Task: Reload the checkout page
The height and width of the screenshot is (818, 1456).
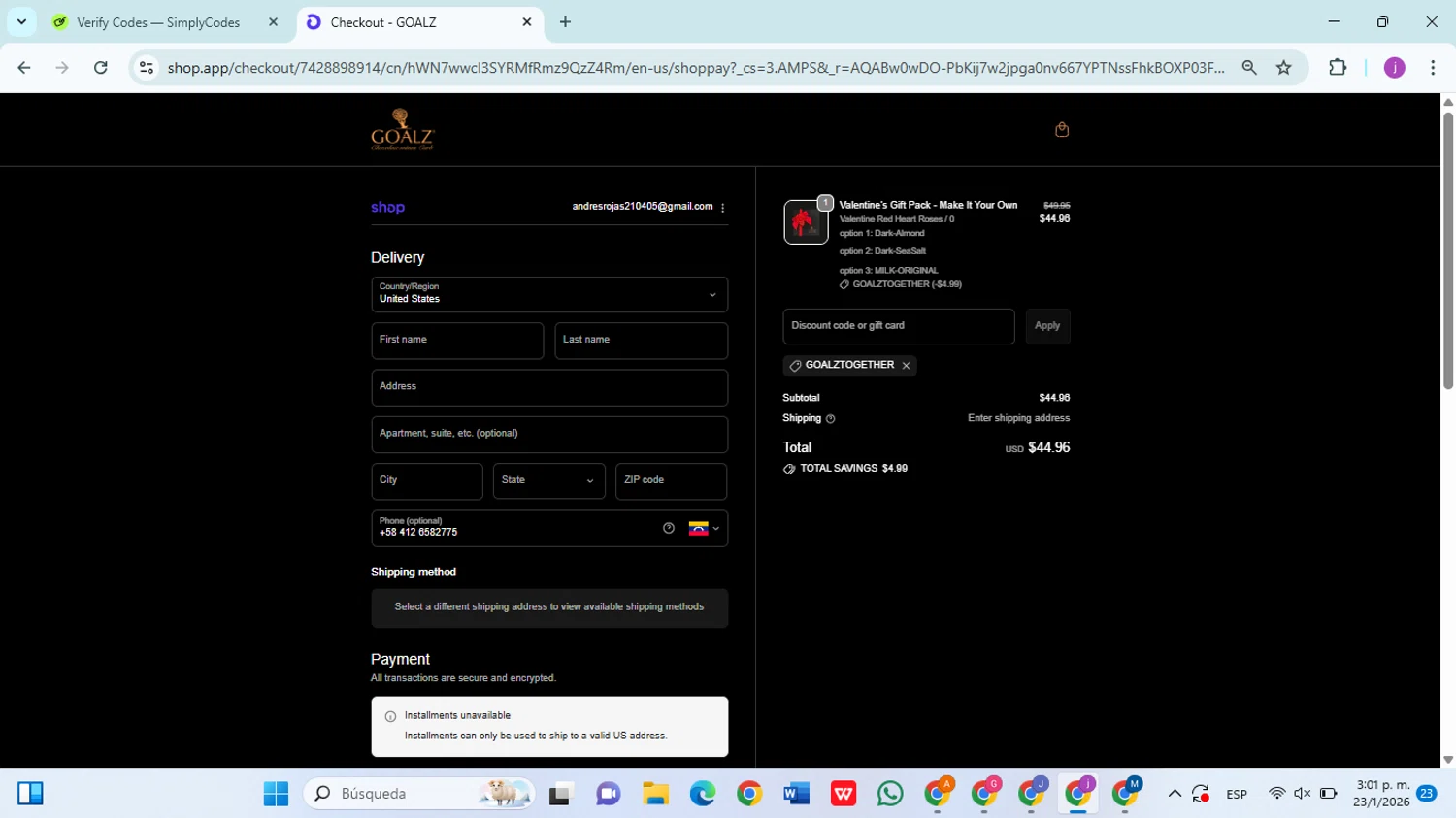Action: pos(100,68)
